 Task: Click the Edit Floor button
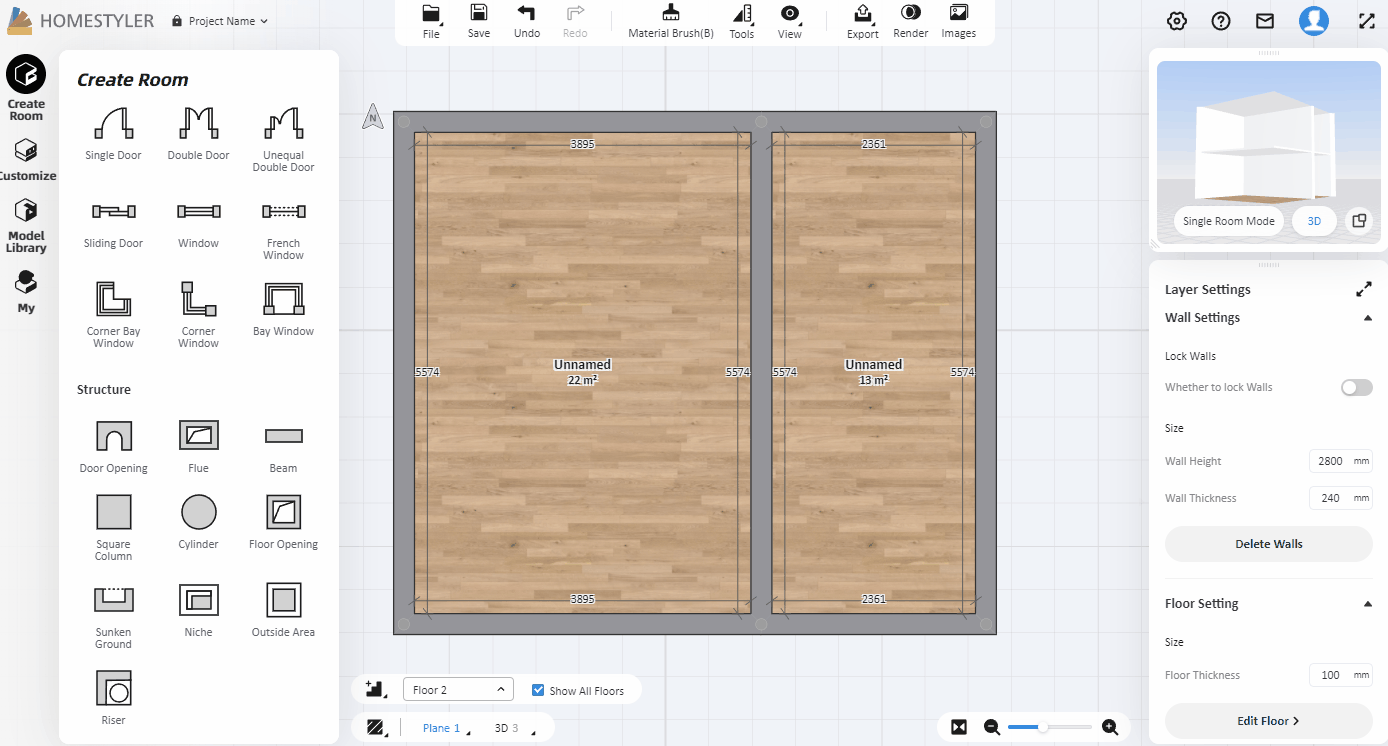click(x=1268, y=721)
